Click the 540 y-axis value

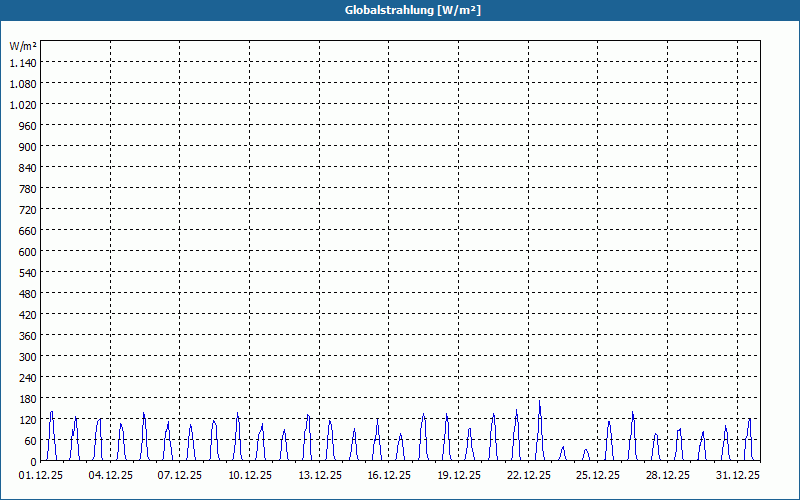[x=28, y=273]
